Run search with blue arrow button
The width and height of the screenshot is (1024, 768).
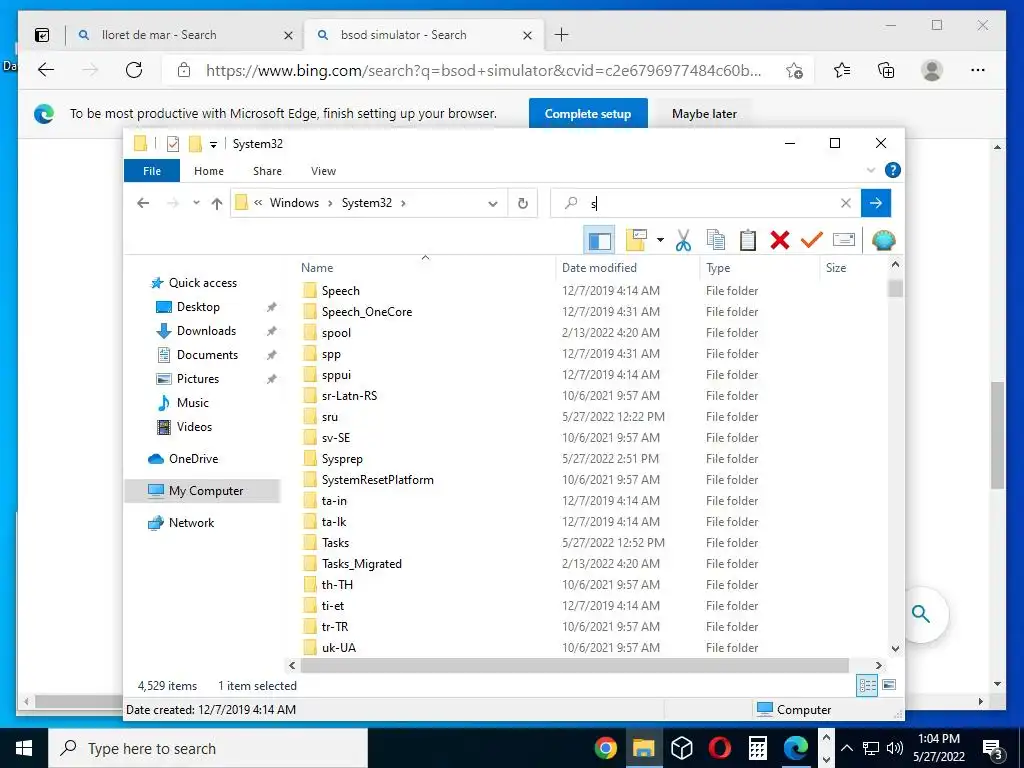click(x=876, y=203)
